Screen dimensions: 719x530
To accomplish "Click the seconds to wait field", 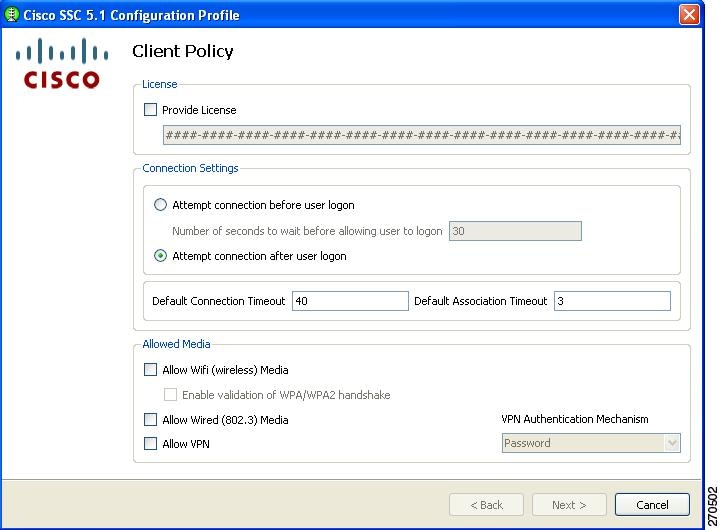I will pyautogui.click(x=515, y=231).
